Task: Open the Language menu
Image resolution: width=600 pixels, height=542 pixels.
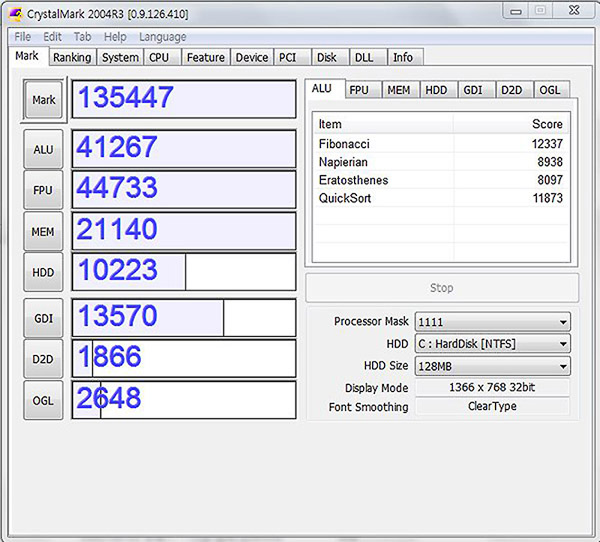Action: click(163, 37)
